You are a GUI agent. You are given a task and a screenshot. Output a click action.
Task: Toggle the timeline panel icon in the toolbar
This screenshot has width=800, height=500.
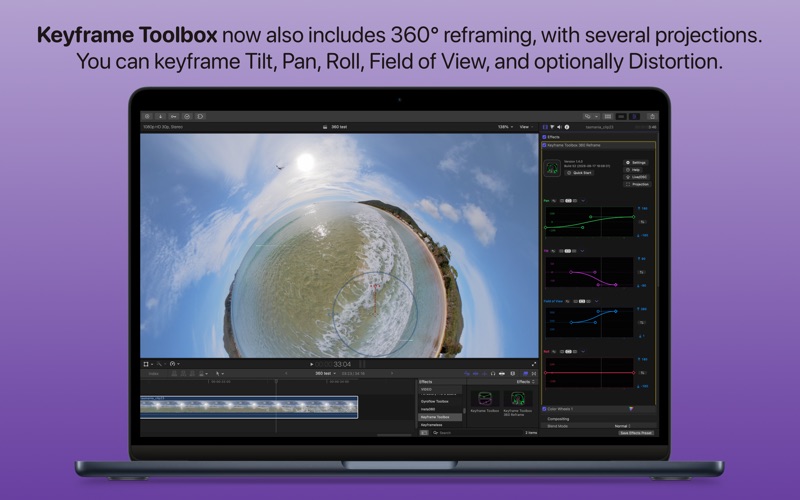click(x=621, y=116)
